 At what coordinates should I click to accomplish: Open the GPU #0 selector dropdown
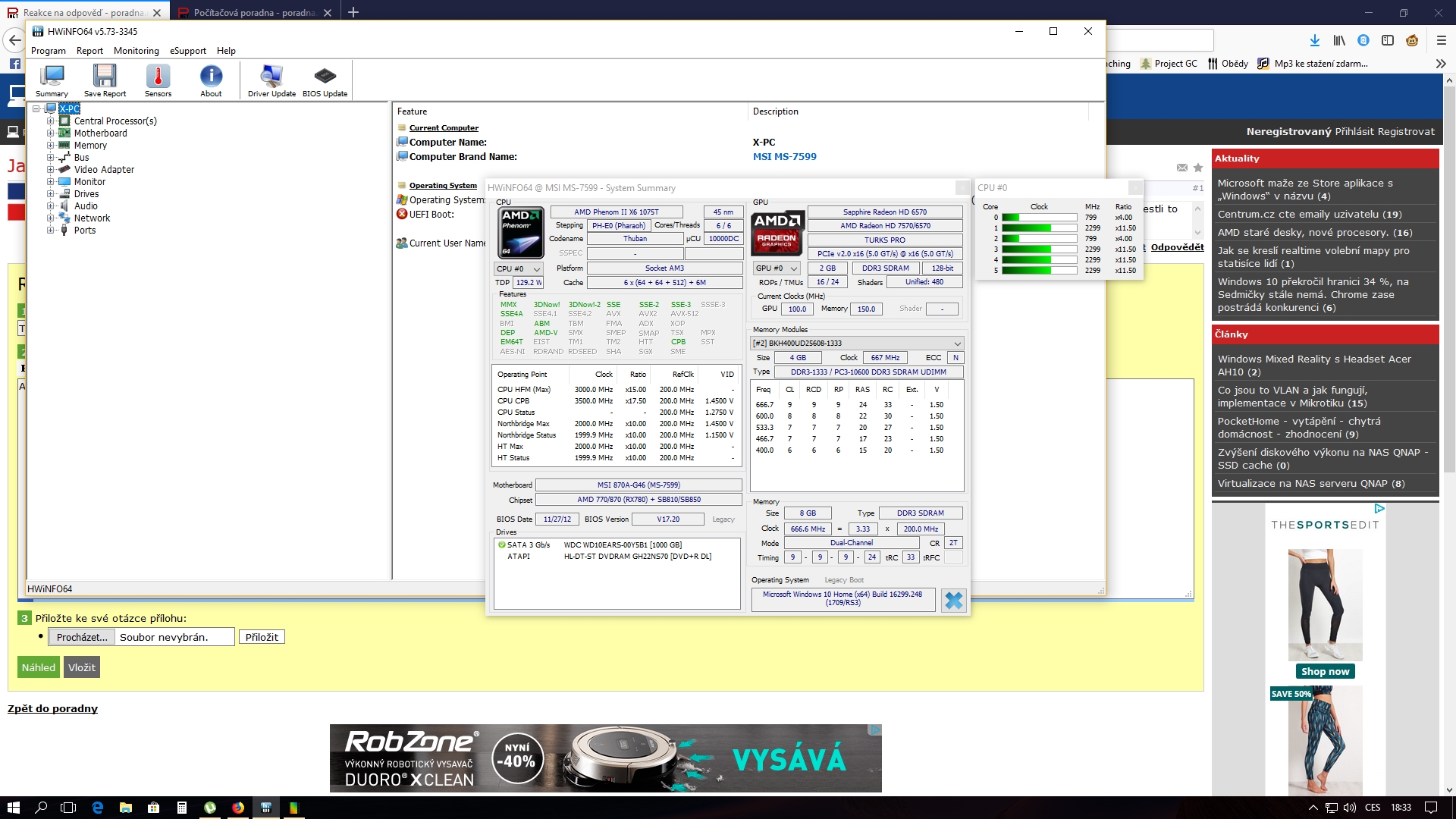[x=777, y=268]
